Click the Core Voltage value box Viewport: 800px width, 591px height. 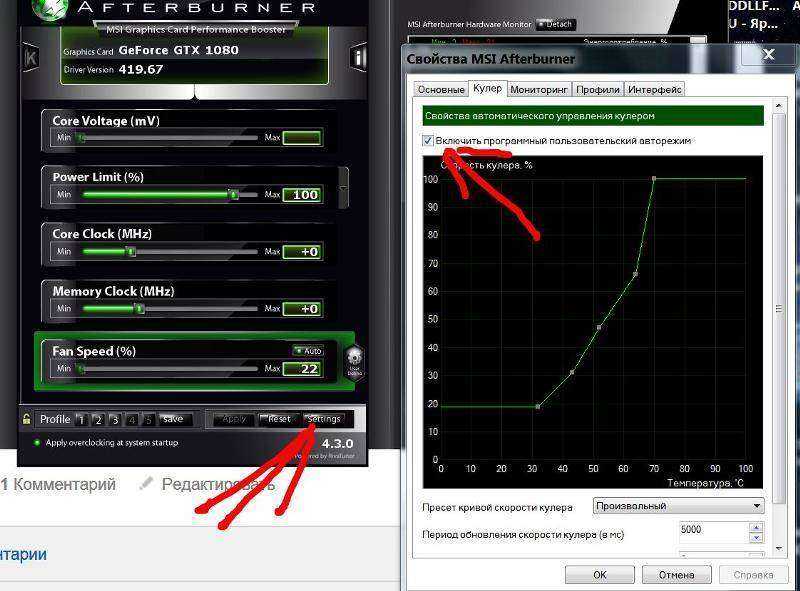pos(303,138)
